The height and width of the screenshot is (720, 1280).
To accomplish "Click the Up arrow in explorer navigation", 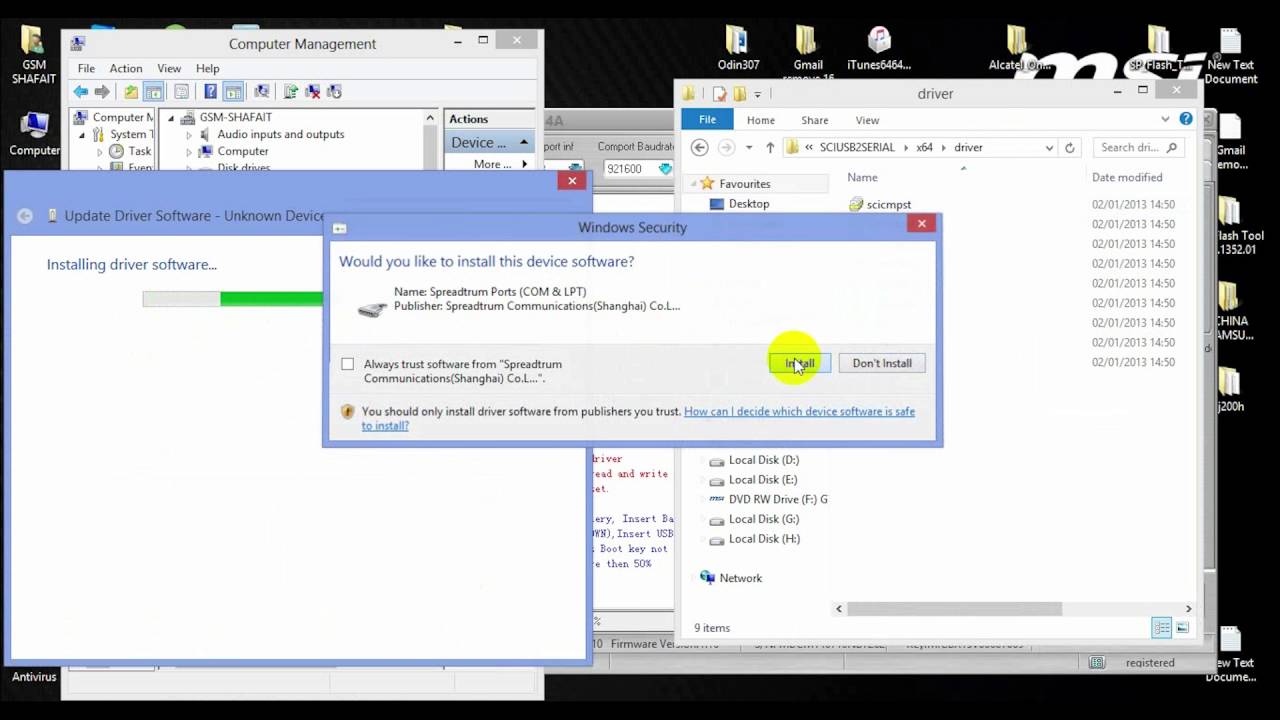I will tap(769, 147).
